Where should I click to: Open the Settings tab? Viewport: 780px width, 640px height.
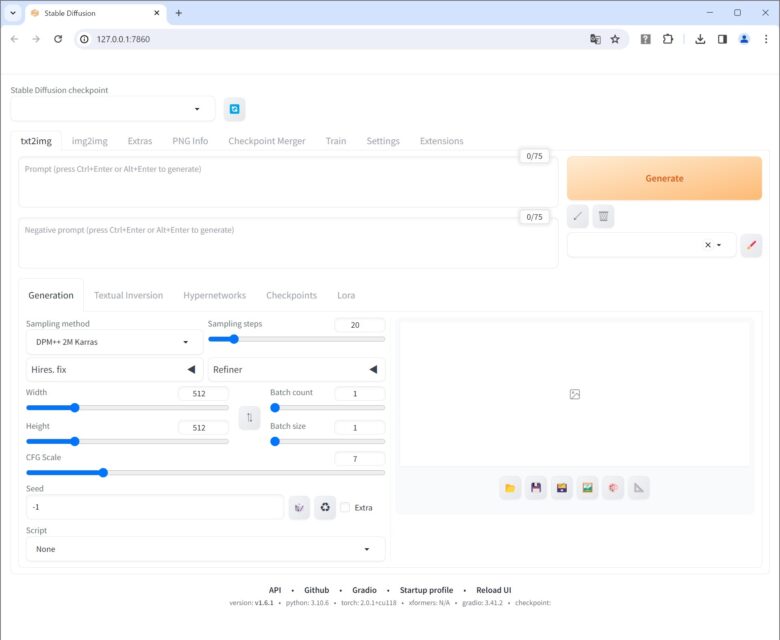(x=383, y=141)
